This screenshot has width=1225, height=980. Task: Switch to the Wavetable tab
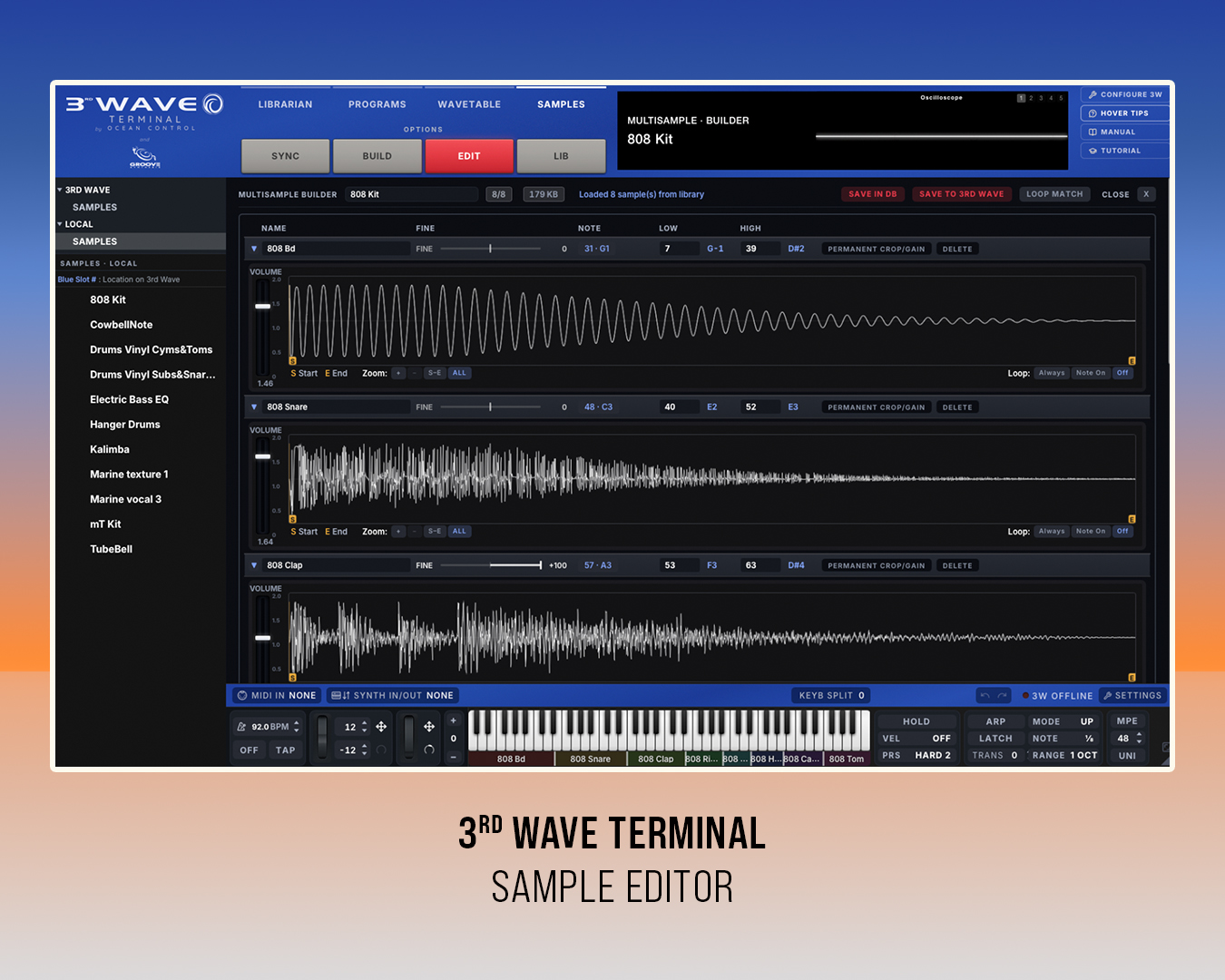[x=469, y=104]
